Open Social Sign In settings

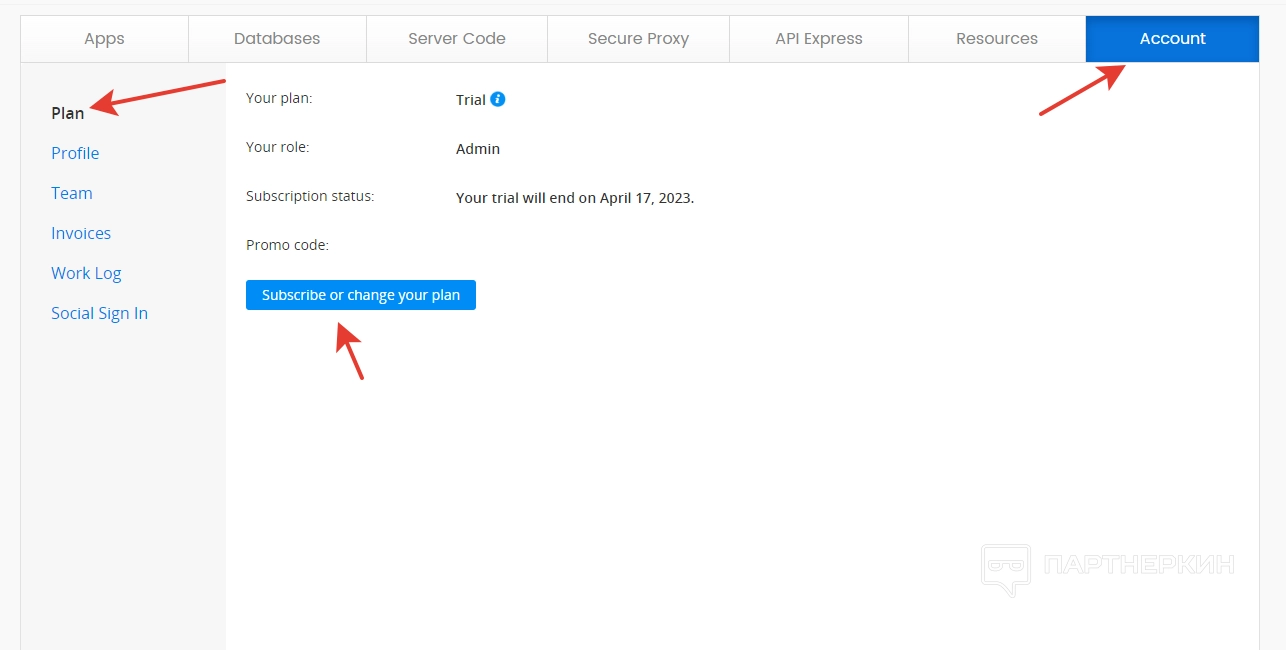click(99, 313)
